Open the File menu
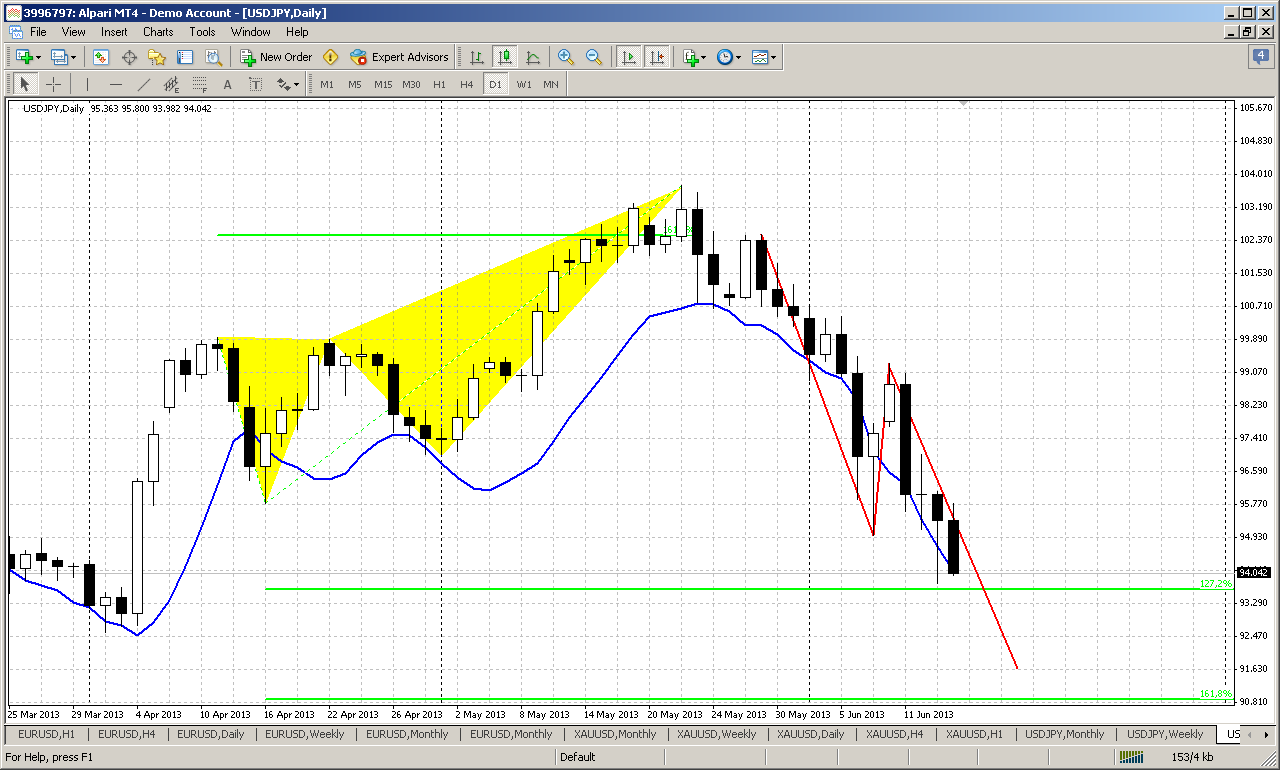Viewport: 1280px width, 770px height. click(38, 32)
